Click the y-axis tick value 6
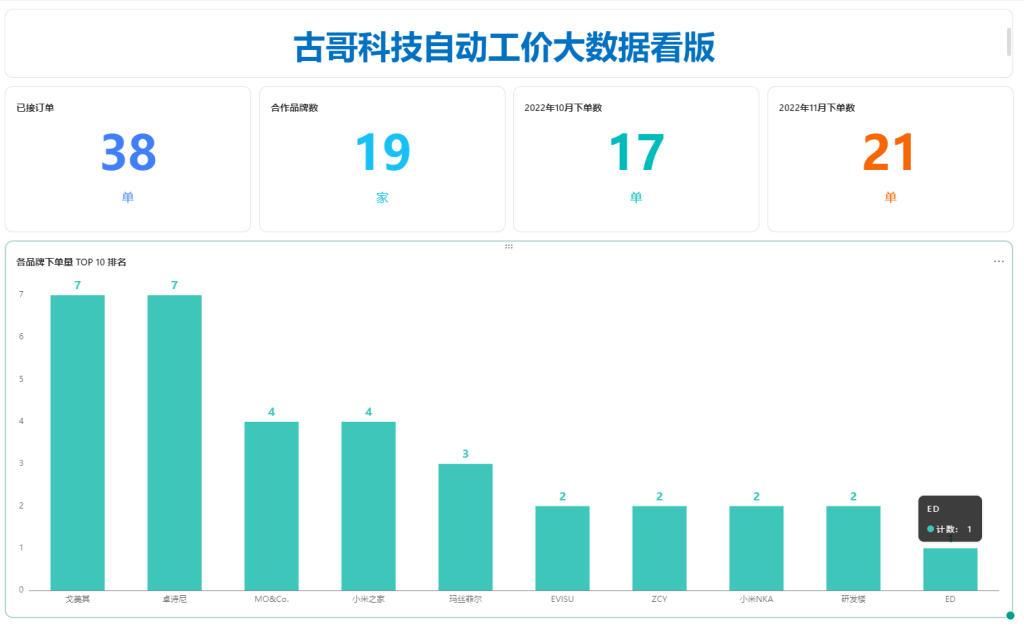1024x627 pixels. click(x=22, y=336)
